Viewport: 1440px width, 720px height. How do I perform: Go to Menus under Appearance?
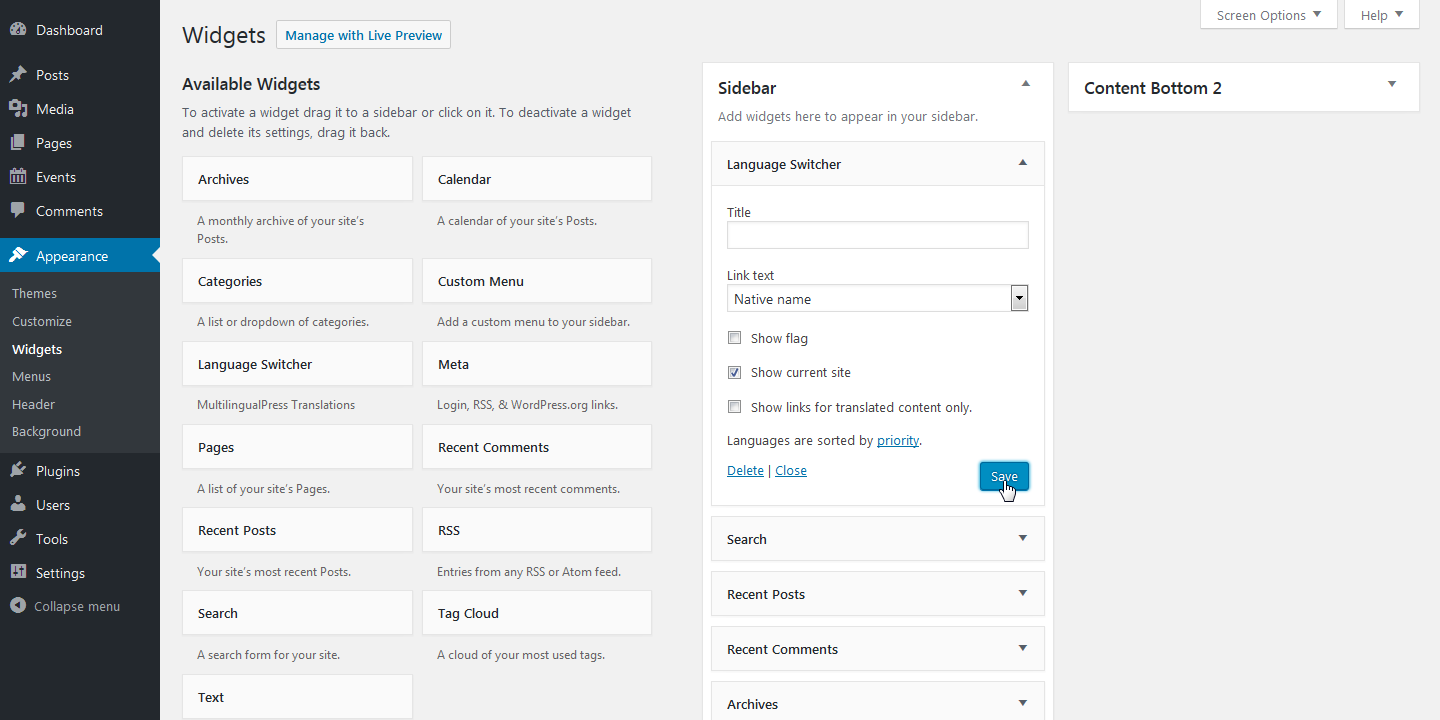(x=31, y=376)
